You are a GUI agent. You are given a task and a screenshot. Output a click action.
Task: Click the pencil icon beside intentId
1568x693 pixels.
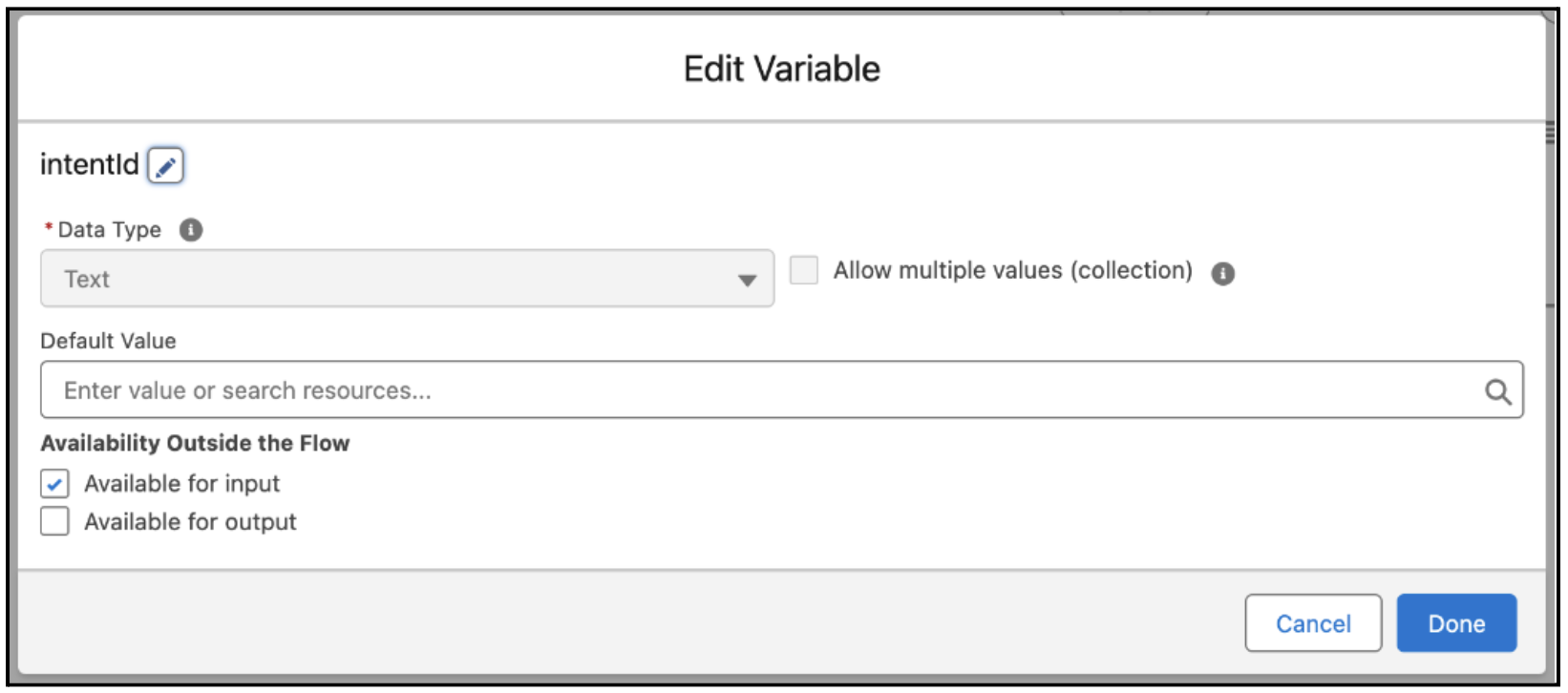tap(165, 166)
